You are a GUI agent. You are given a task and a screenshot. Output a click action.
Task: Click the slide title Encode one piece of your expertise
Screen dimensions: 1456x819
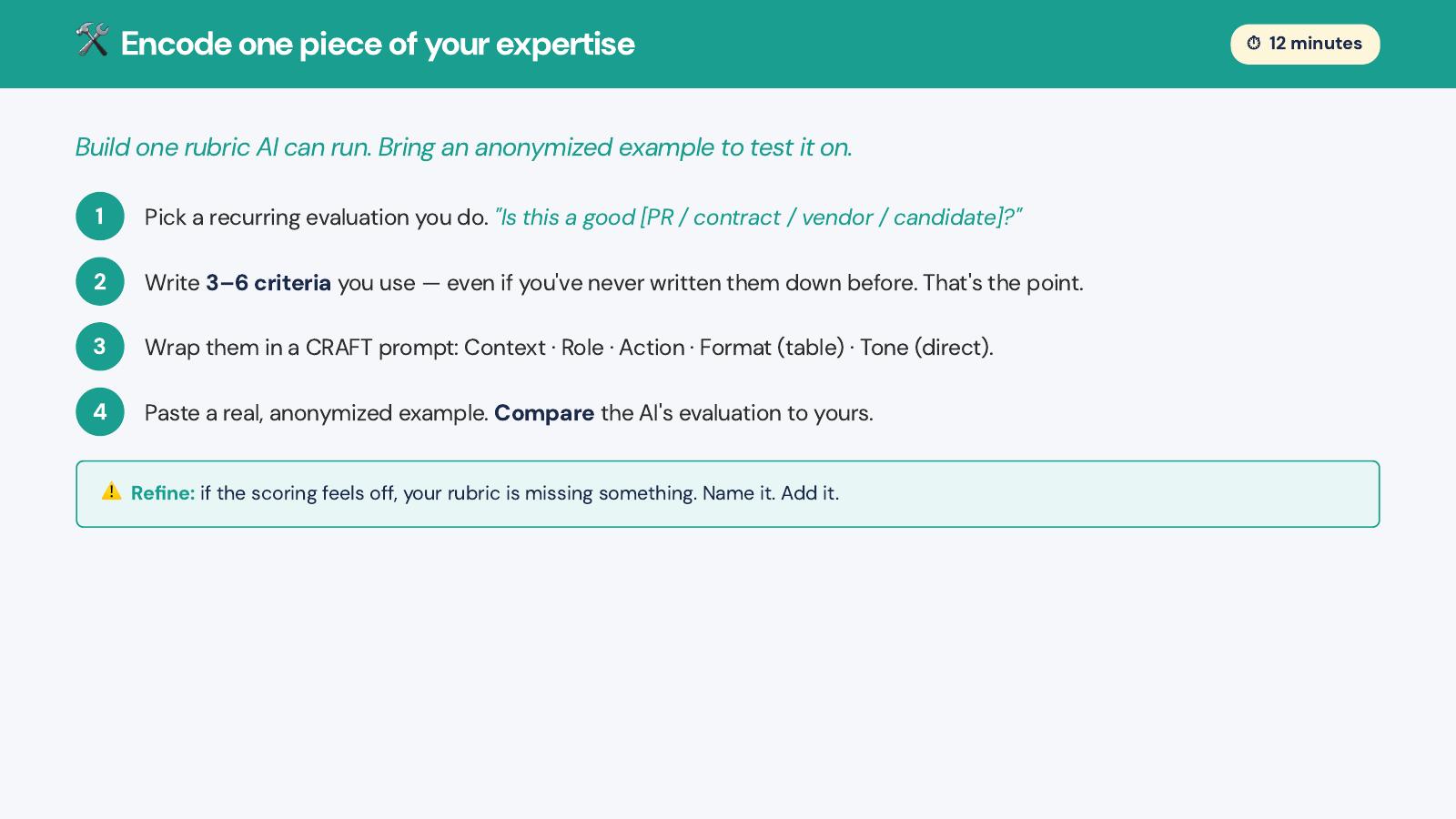(x=378, y=44)
